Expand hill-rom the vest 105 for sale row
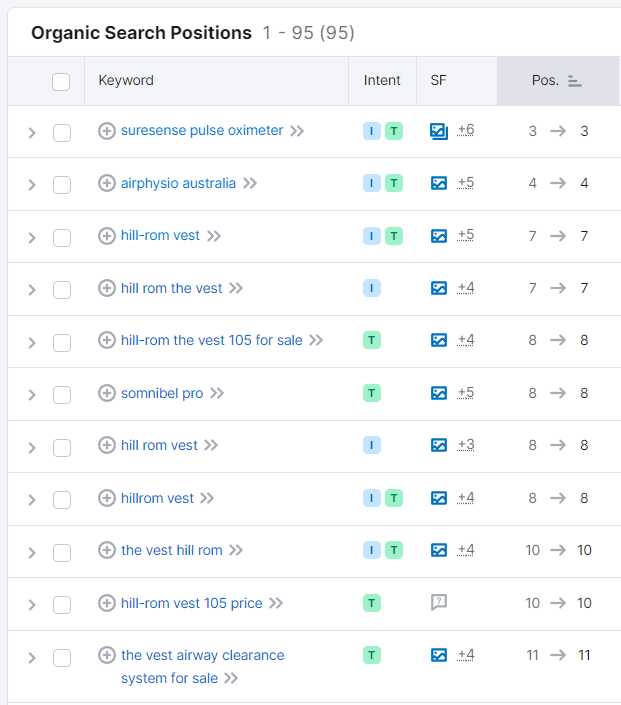The width and height of the screenshot is (621, 705). tap(32, 343)
